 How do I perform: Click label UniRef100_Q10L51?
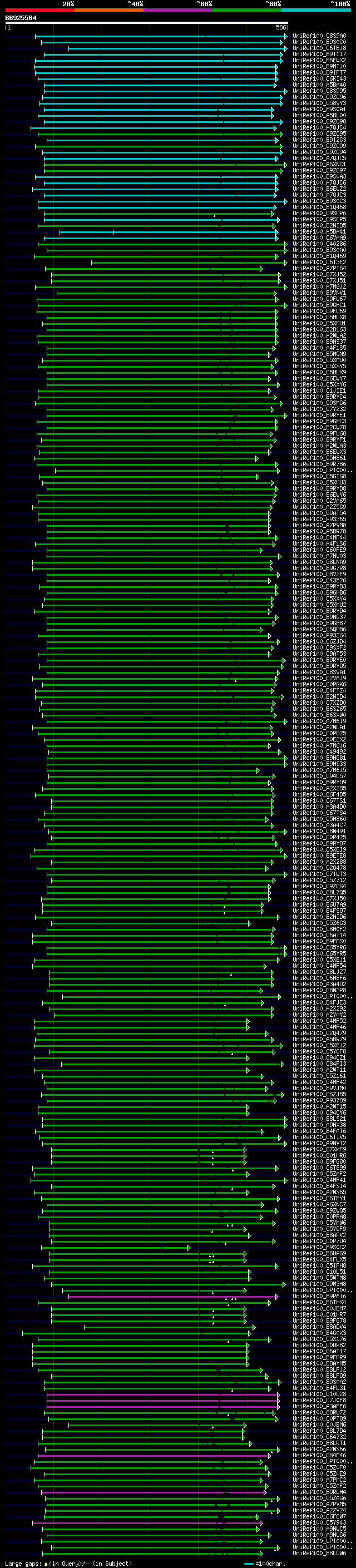point(319,1272)
